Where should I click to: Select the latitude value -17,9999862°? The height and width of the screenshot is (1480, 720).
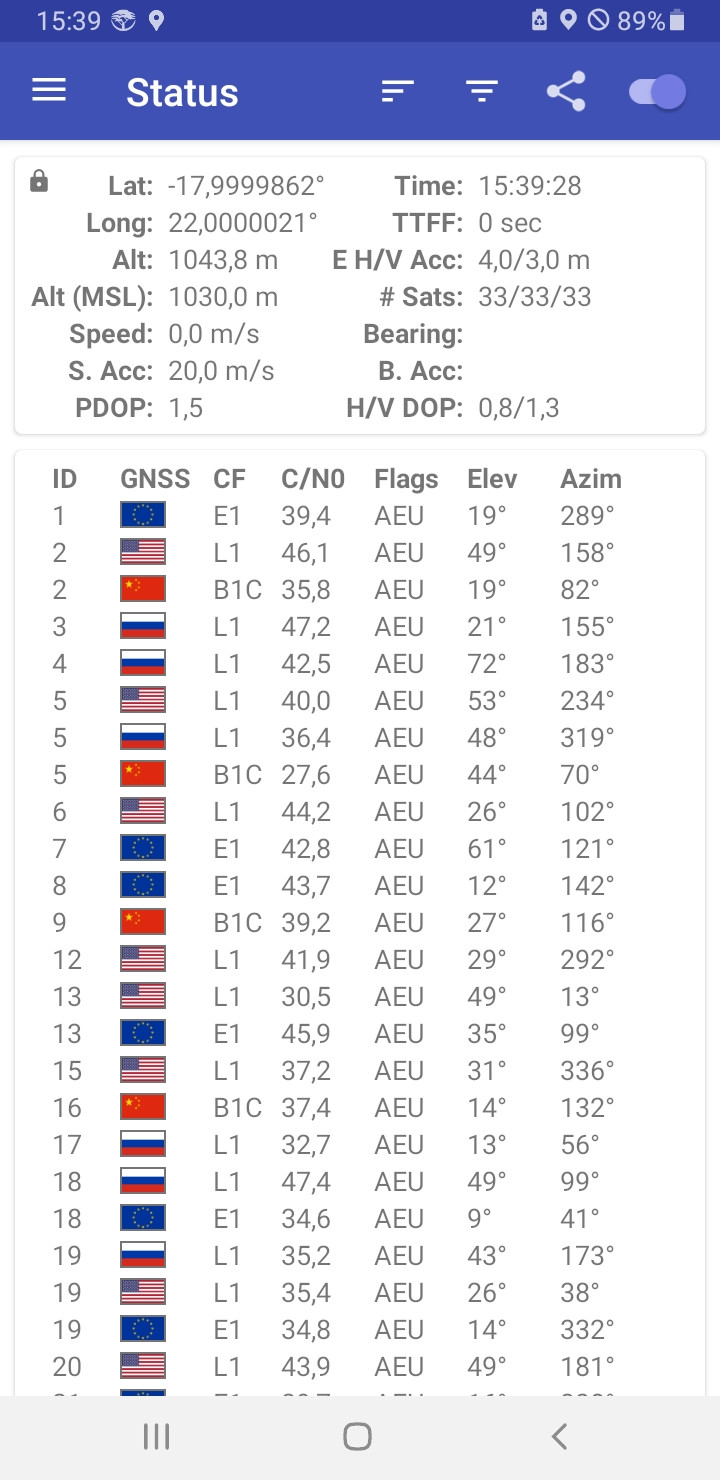(247, 185)
